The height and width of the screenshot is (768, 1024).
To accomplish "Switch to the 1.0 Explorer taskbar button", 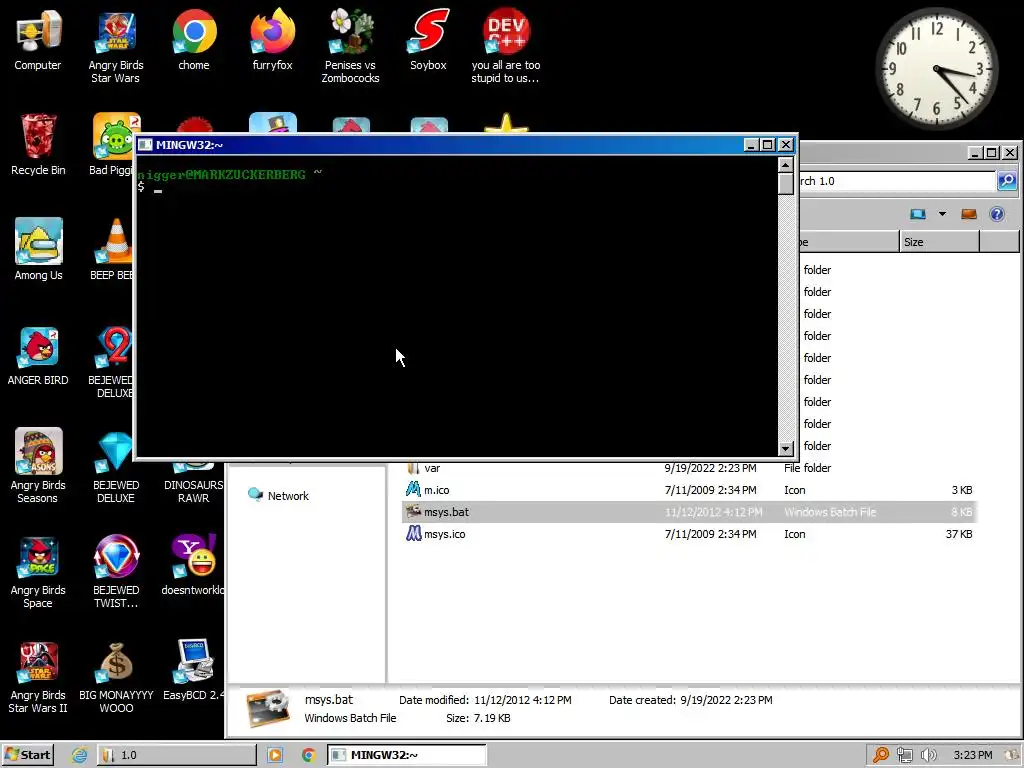I will (x=177, y=755).
